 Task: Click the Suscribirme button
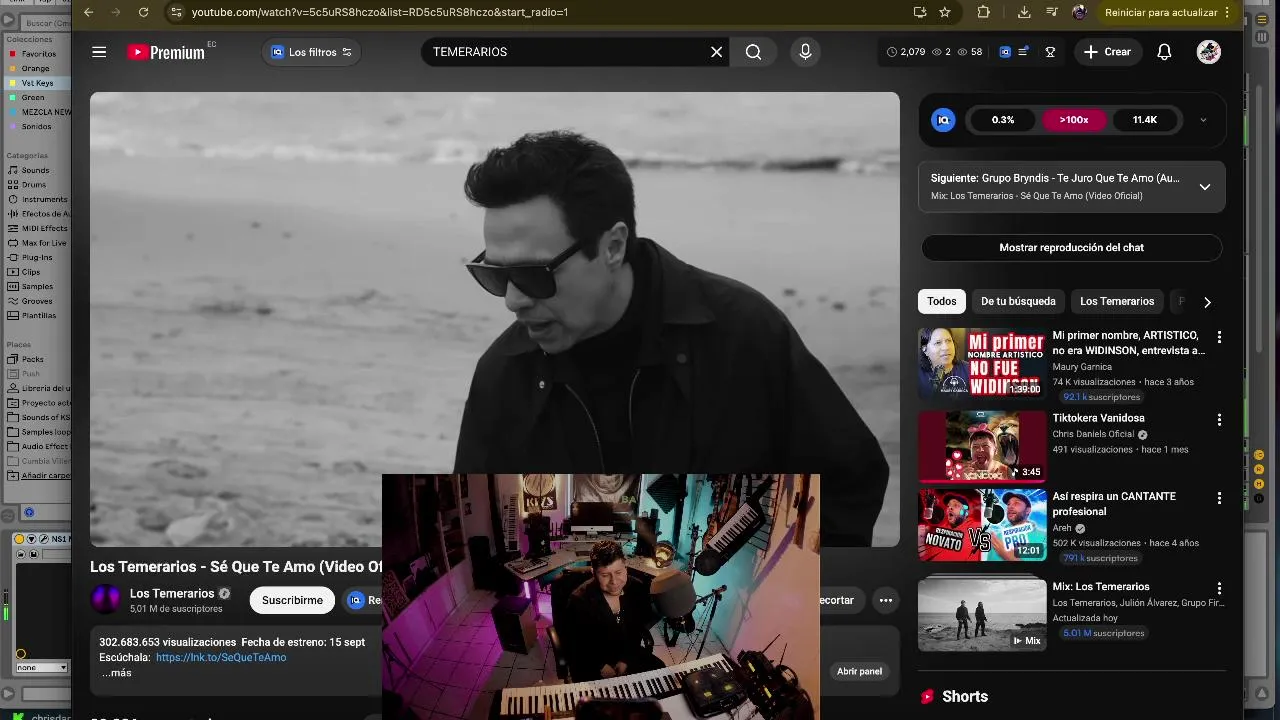pos(292,600)
